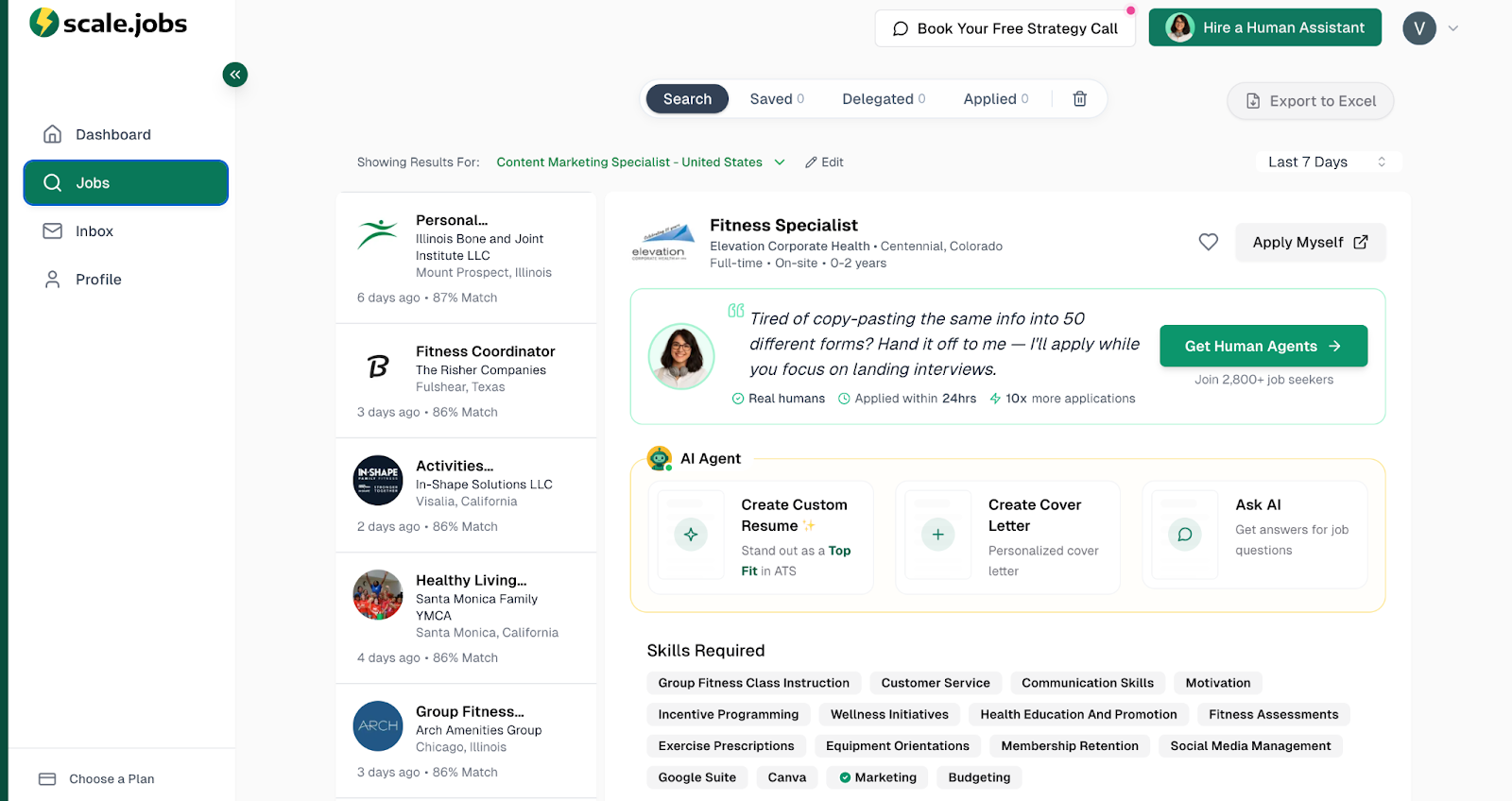Viewport: 1512px width, 801px height.
Task: Click the Create Custom Resume sparkle icon
Action: pyautogui.click(x=691, y=535)
